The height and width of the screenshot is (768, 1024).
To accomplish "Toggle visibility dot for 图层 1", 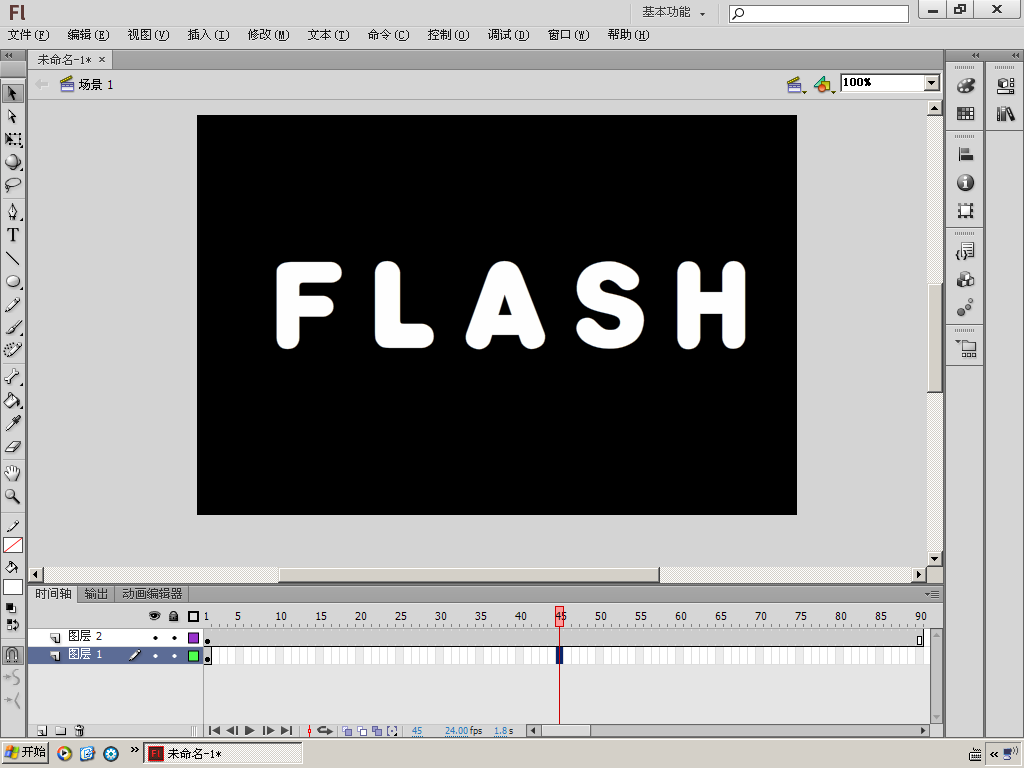I will pyautogui.click(x=155, y=656).
